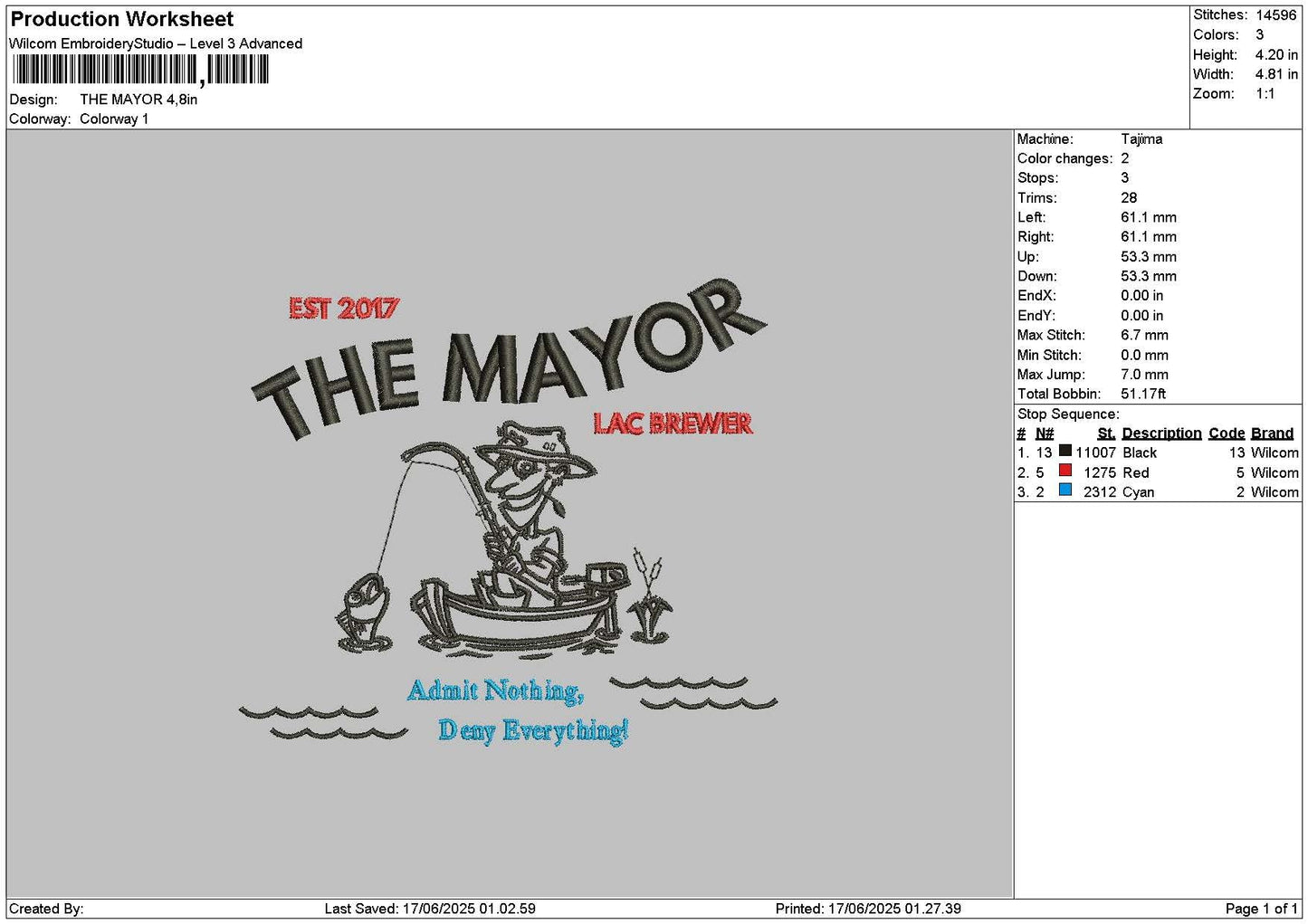
Task: Click the Height value 4.20 in
Action: (x=1276, y=54)
